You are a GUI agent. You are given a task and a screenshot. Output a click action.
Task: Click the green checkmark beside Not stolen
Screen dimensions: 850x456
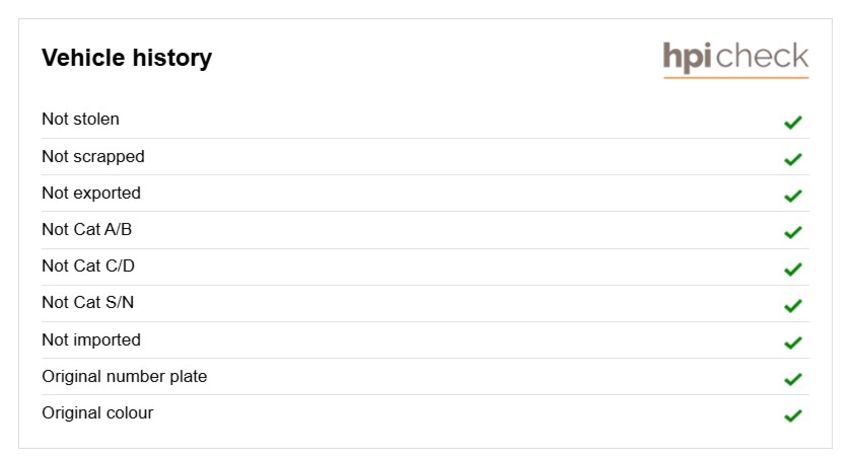click(x=793, y=123)
